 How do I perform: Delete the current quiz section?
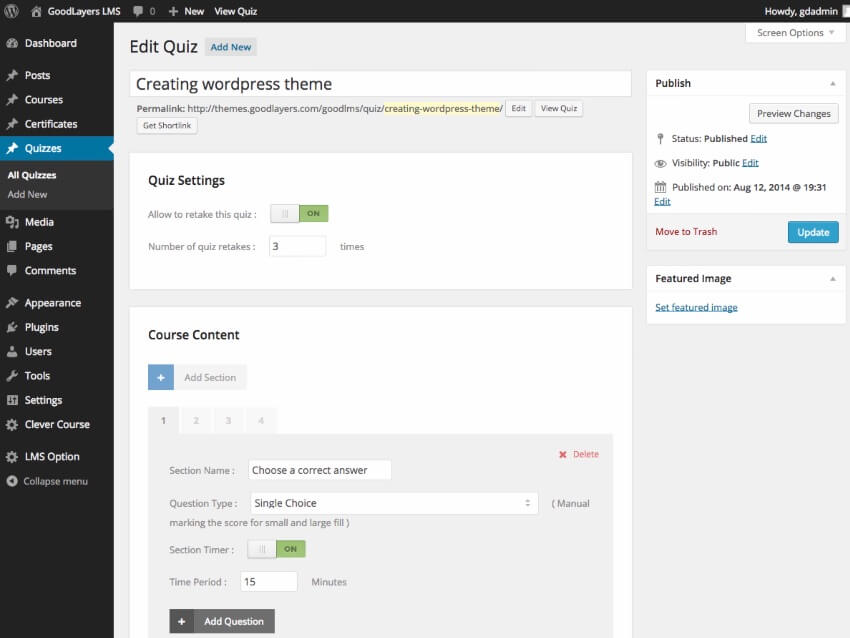579,454
